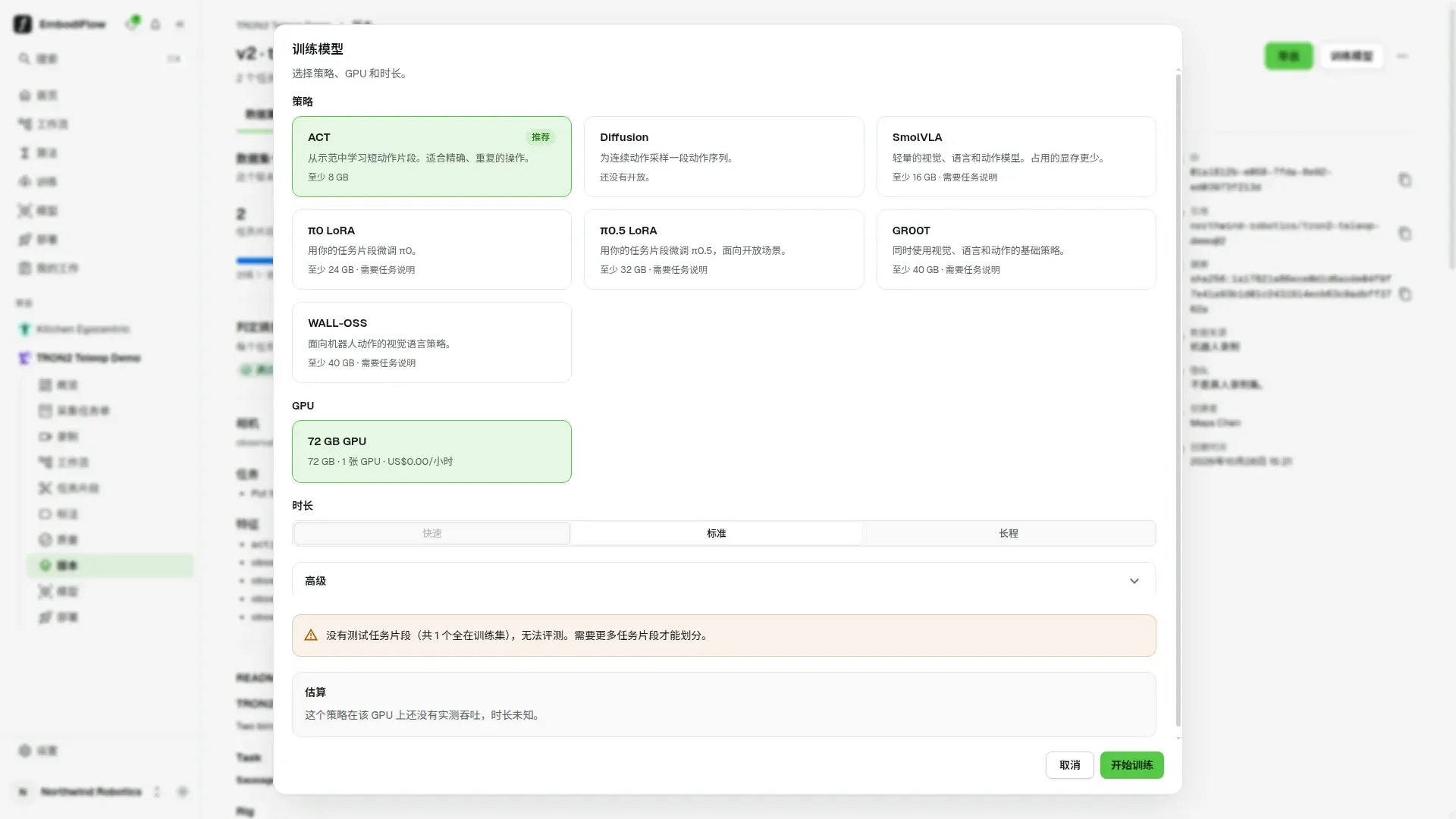Click the text 至少 24 GB · 需要任务说明

(361, 270)
